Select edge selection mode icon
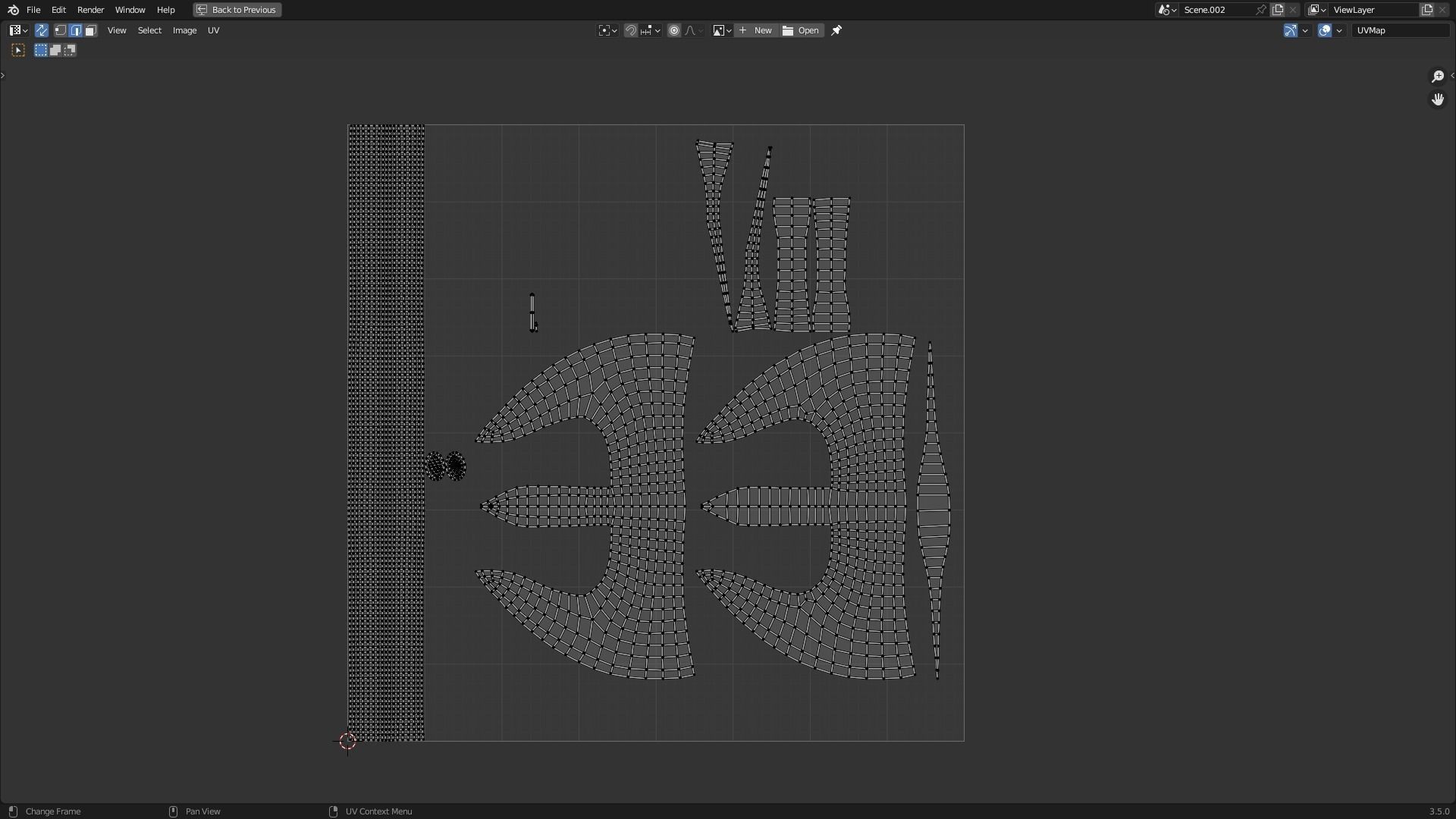 tap(76, 30)
